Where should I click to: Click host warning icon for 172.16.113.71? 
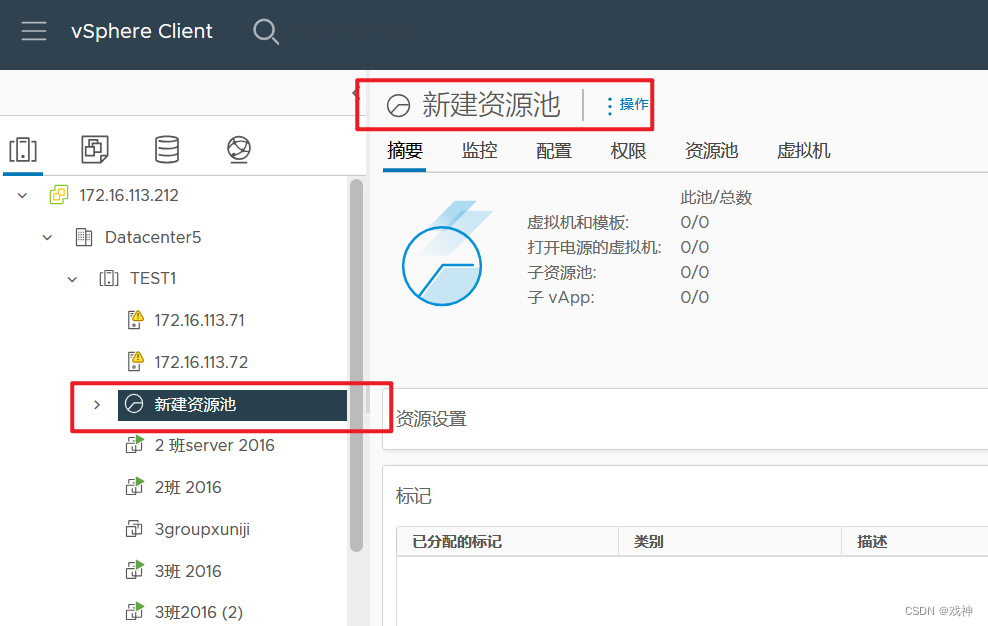pyautogui.click(x=135, y=320)
